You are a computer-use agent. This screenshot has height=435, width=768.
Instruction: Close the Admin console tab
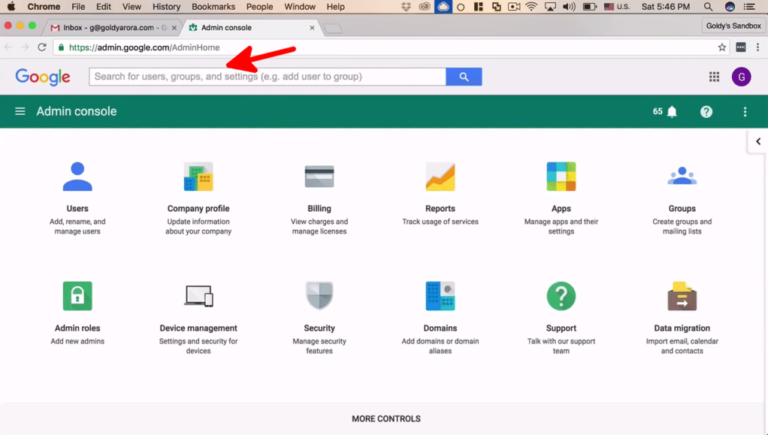[312, 28]
